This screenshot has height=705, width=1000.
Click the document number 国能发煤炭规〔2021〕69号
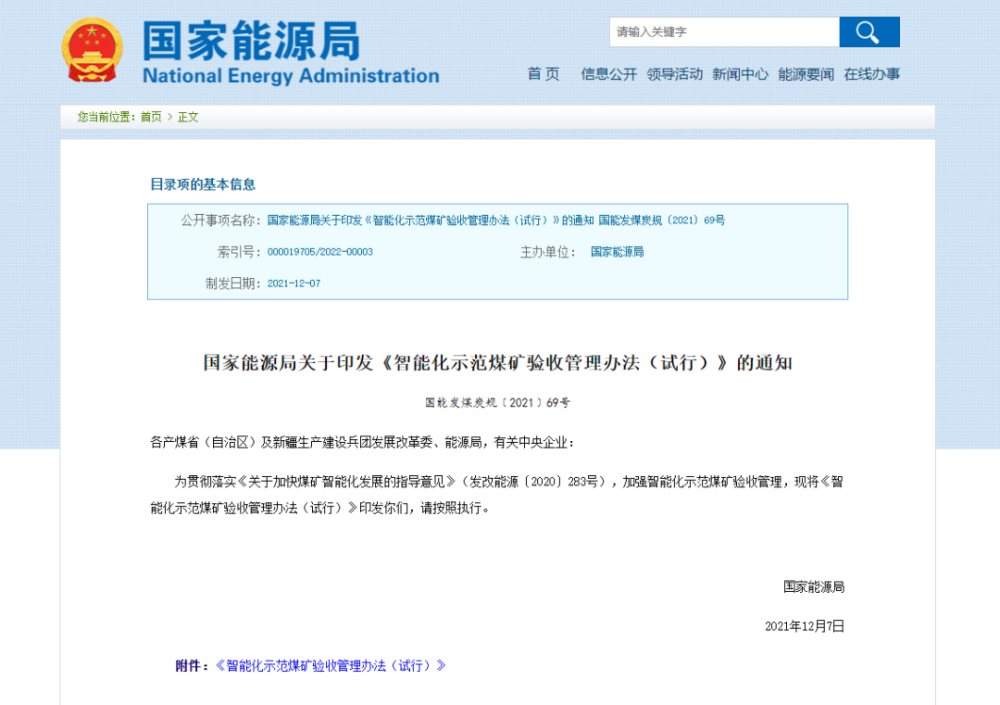tap(497, 403)
